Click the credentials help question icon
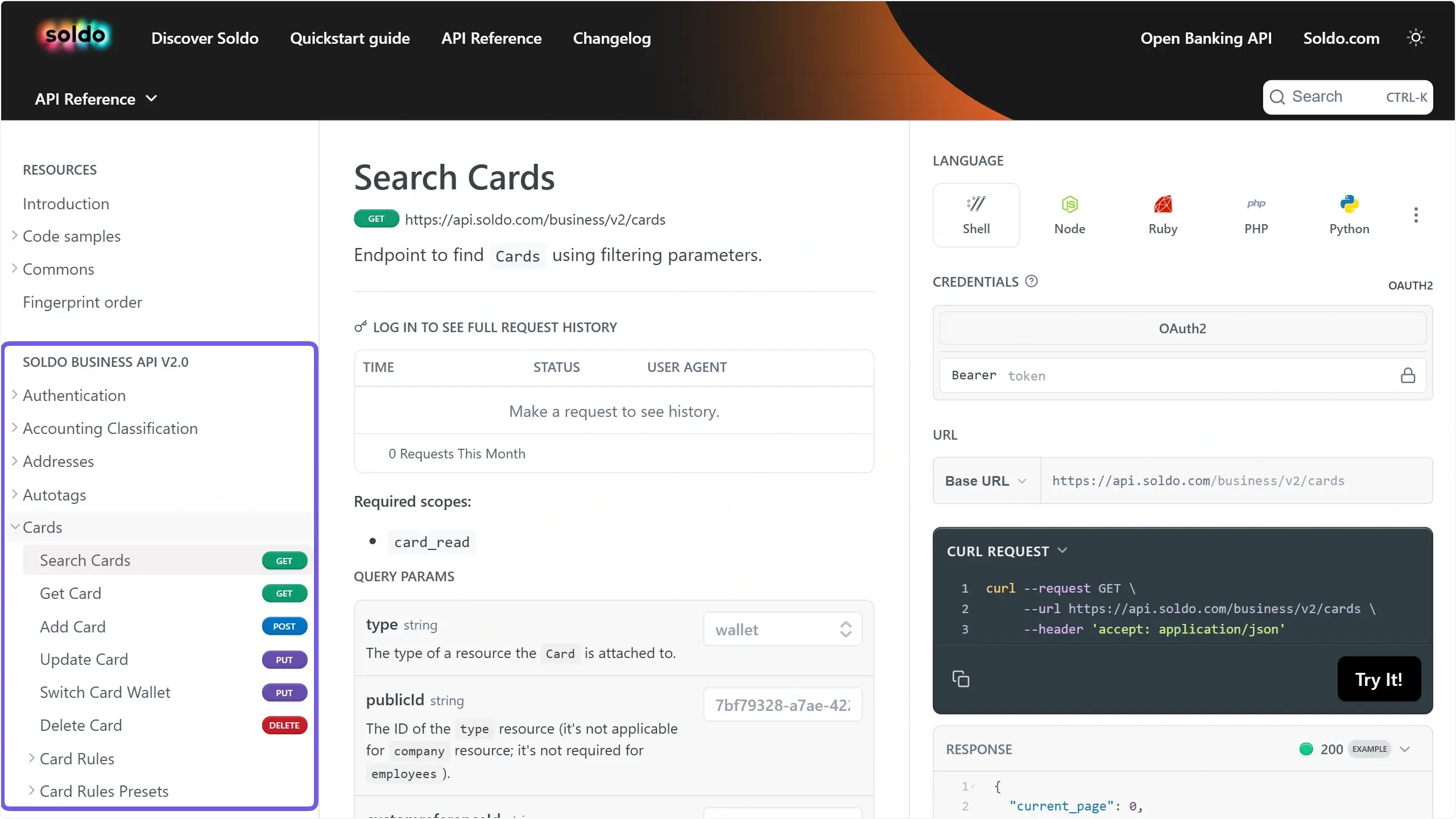 1031,282
